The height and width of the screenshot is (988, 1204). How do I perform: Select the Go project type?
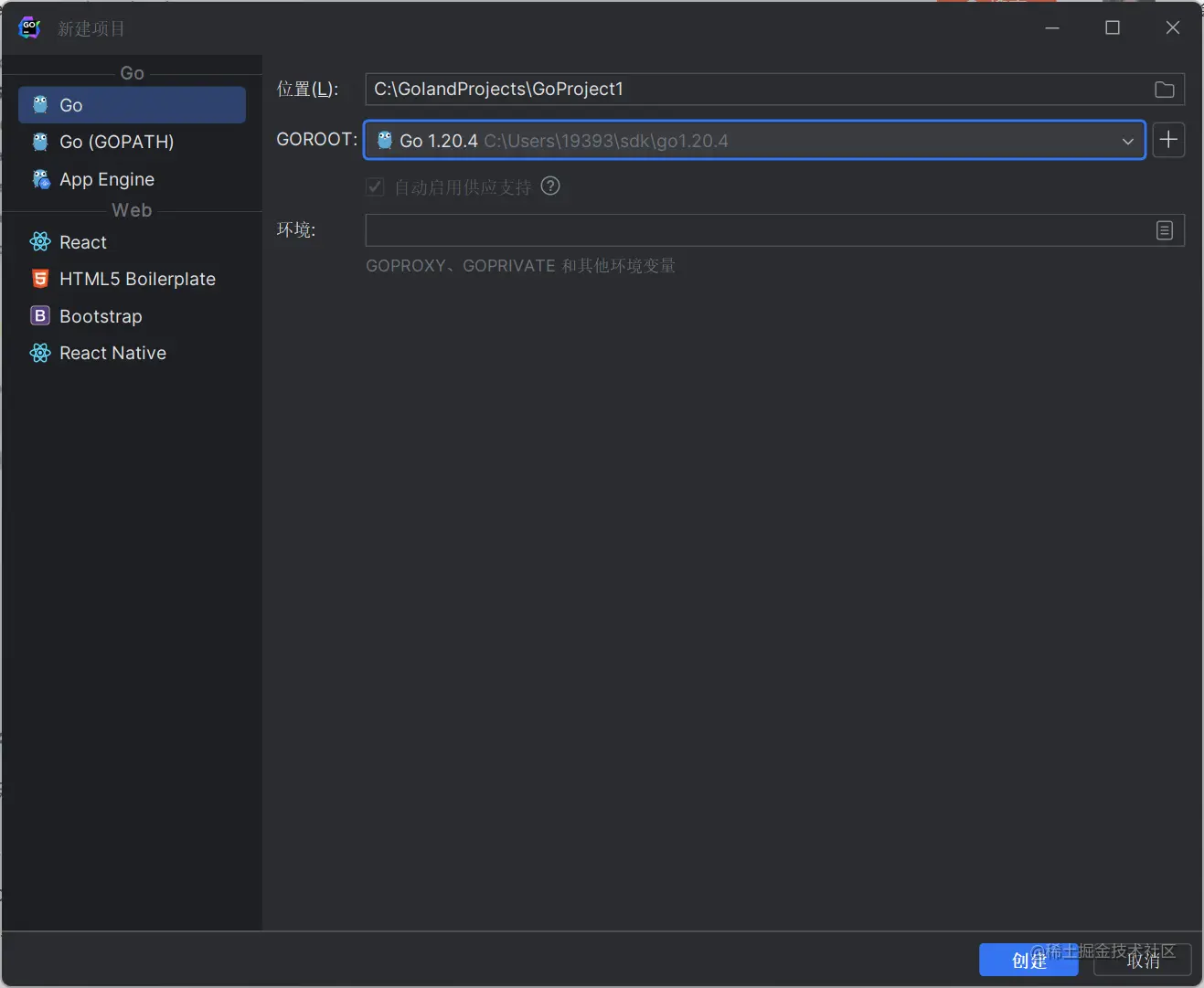pyautogui.click(x=132, y=105)
